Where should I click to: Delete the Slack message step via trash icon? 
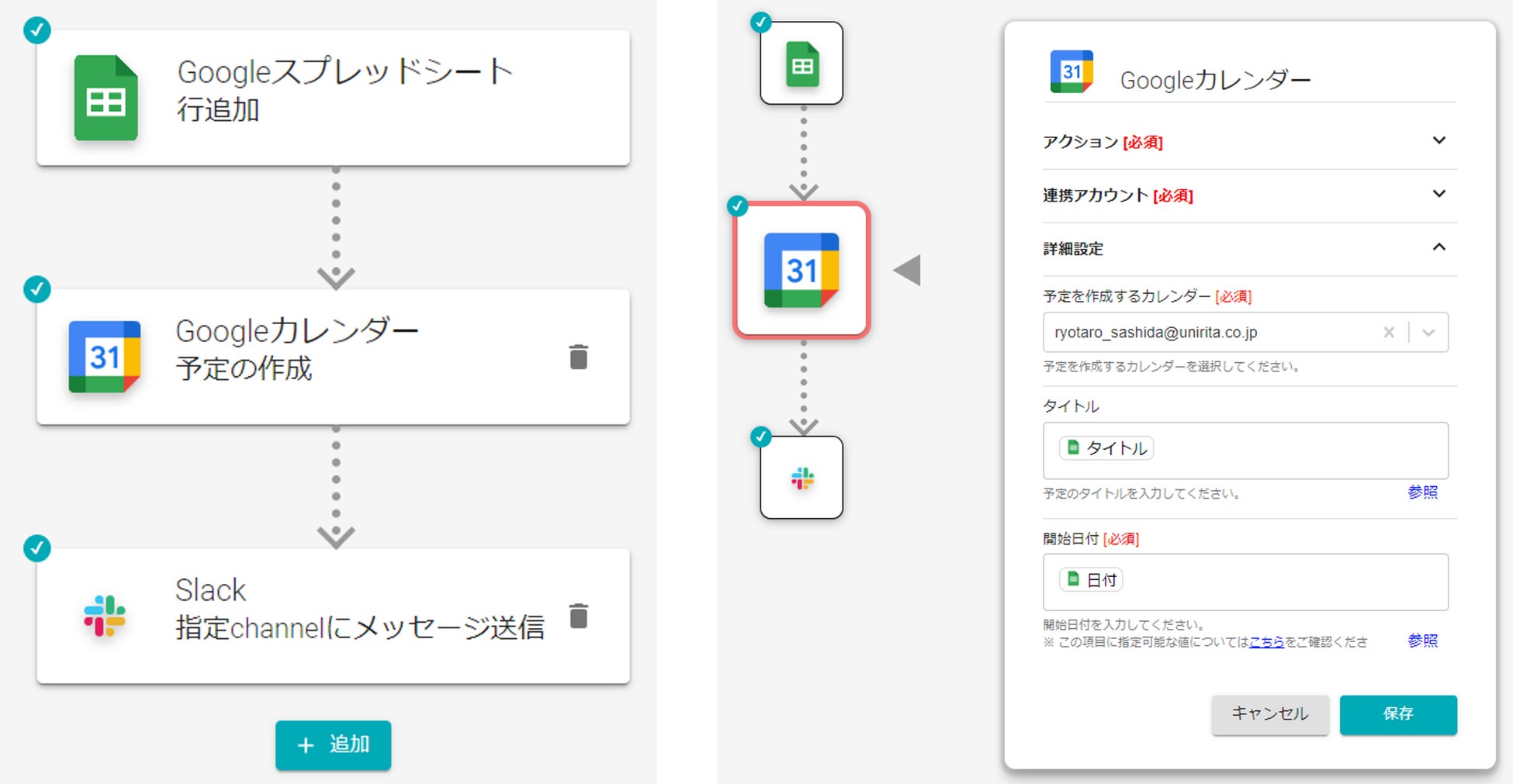point(579,616)
